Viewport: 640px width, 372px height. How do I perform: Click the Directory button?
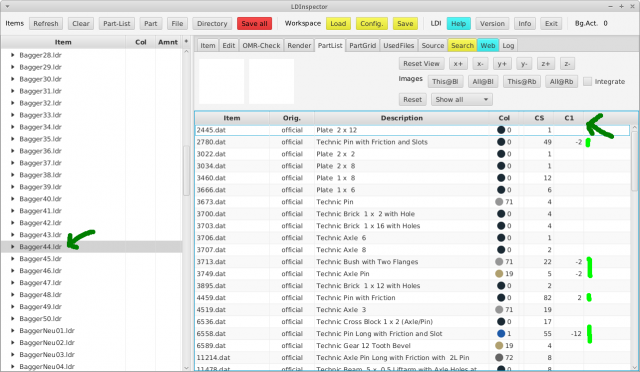tap(212, 24)
